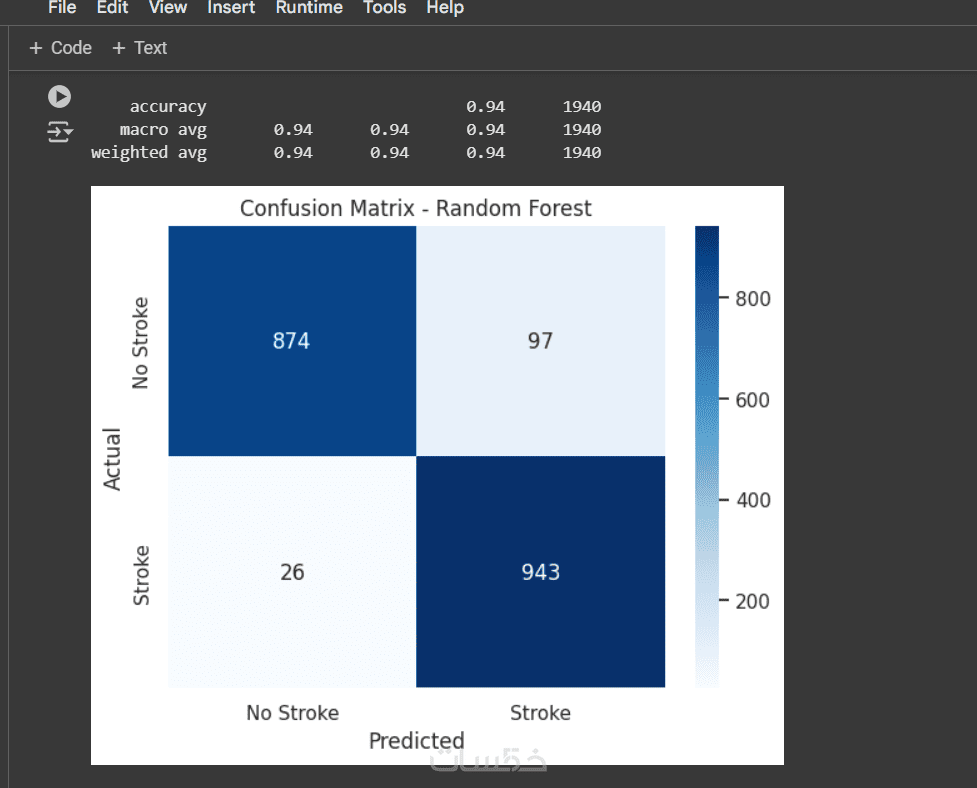This screenshot has height=788, width=977.
Task: Click the 943 true positive cell
Action: (x=540, y=572)
